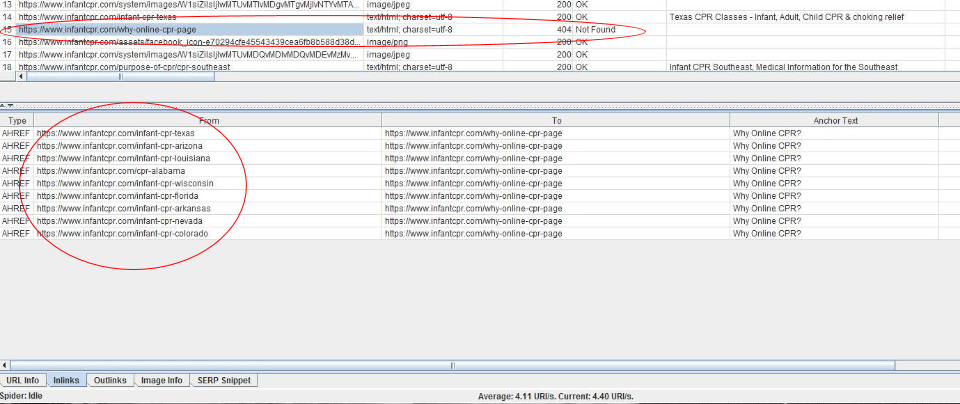This screenshot has width=960, height=404.
Task: Click the anchor text in the infant-cpr-texas row
Action: pyautogui.click(x=835, y=133)
